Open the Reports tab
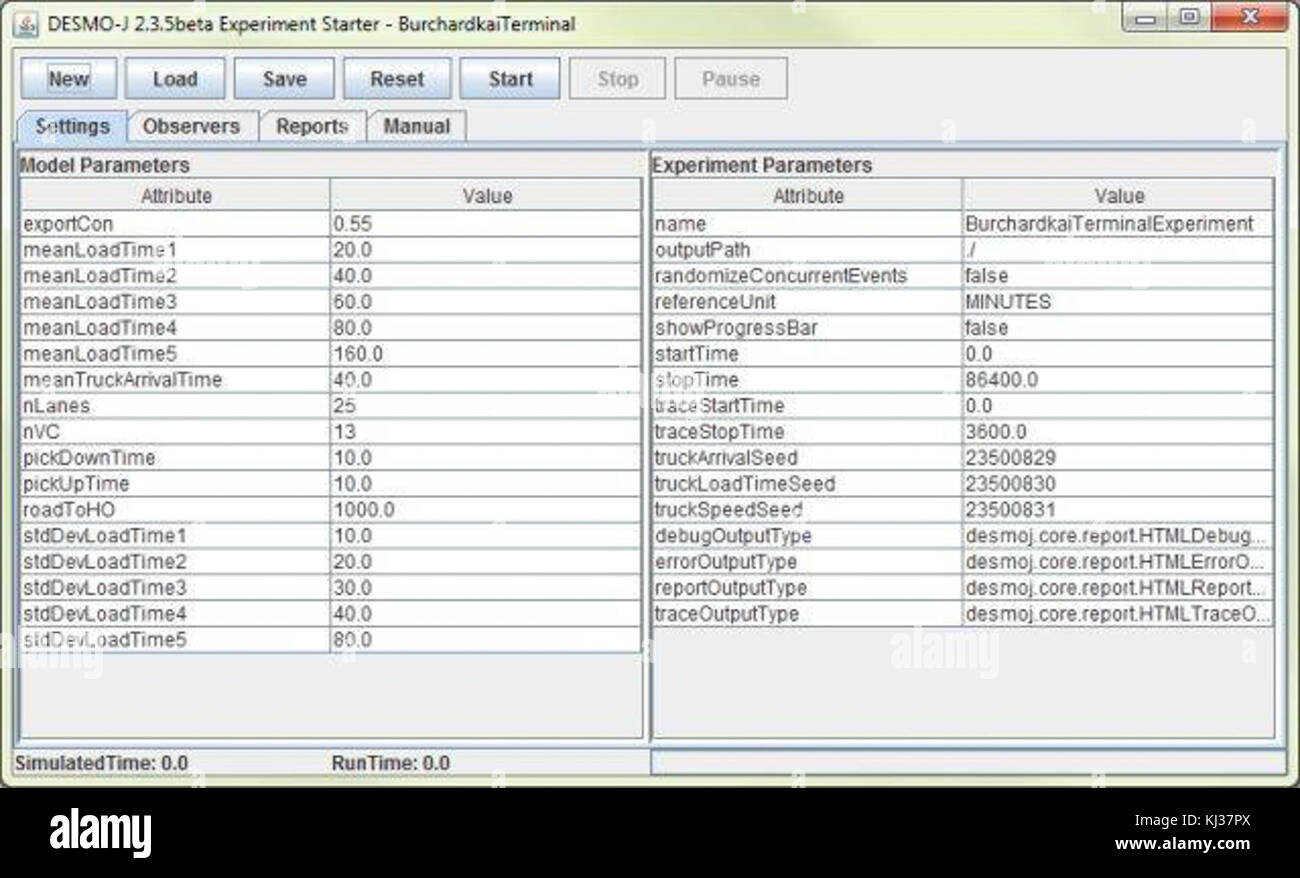Viewport: 1300px width, 878px height. pyautogui.click(x=312, y=127)
